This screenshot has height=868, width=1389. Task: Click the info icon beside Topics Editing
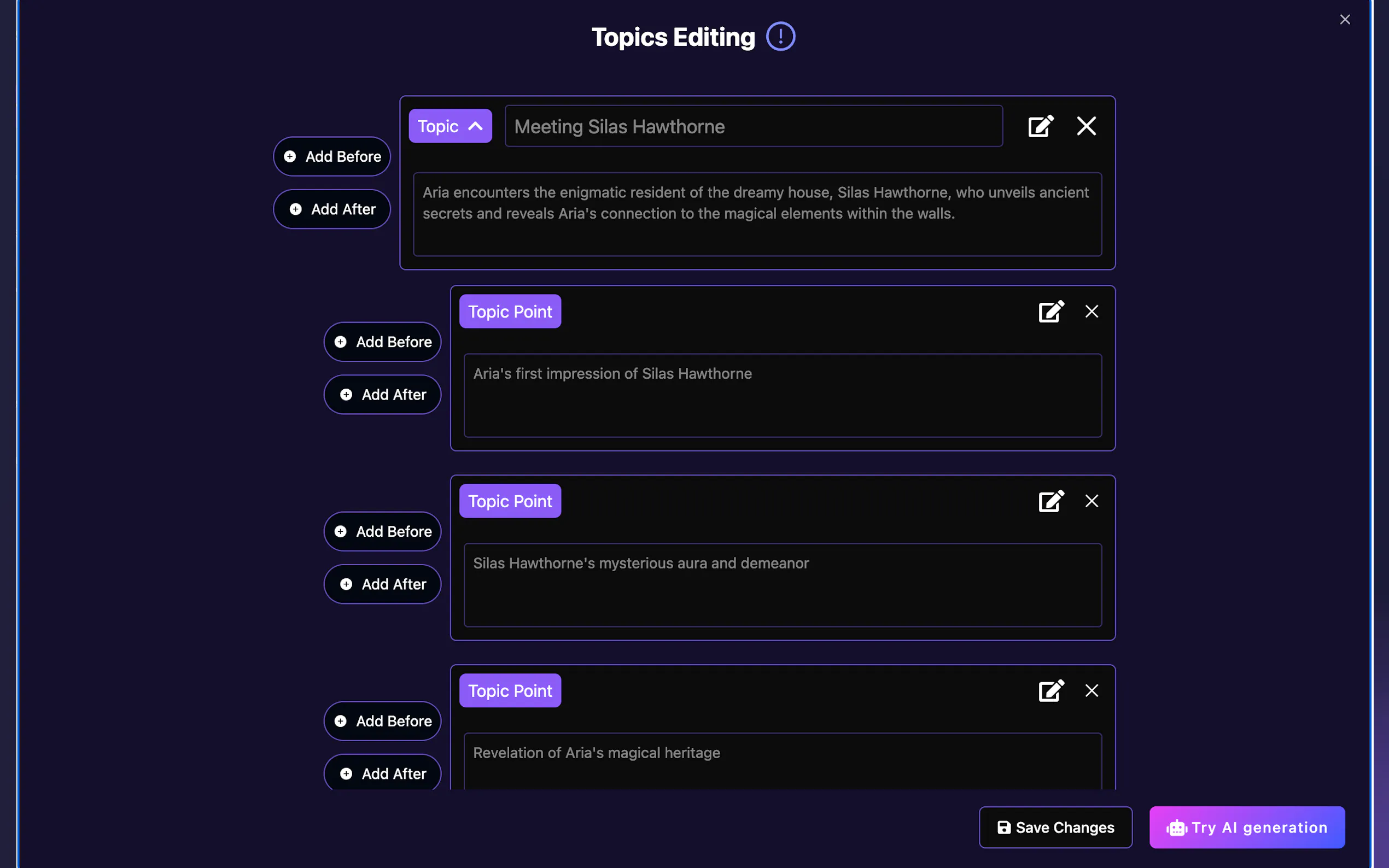click(x=780, y=37)
